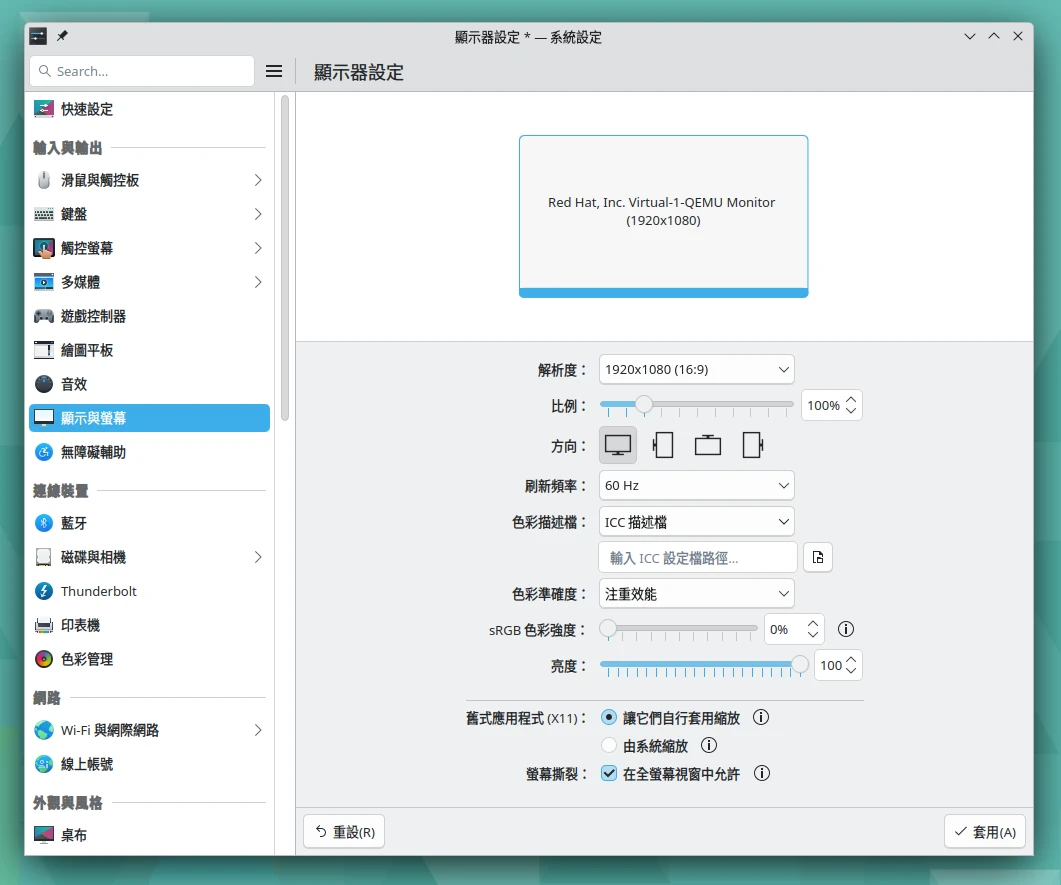
Task: Choose the last portrait orientation icon
Action: [x=753, y=445]
